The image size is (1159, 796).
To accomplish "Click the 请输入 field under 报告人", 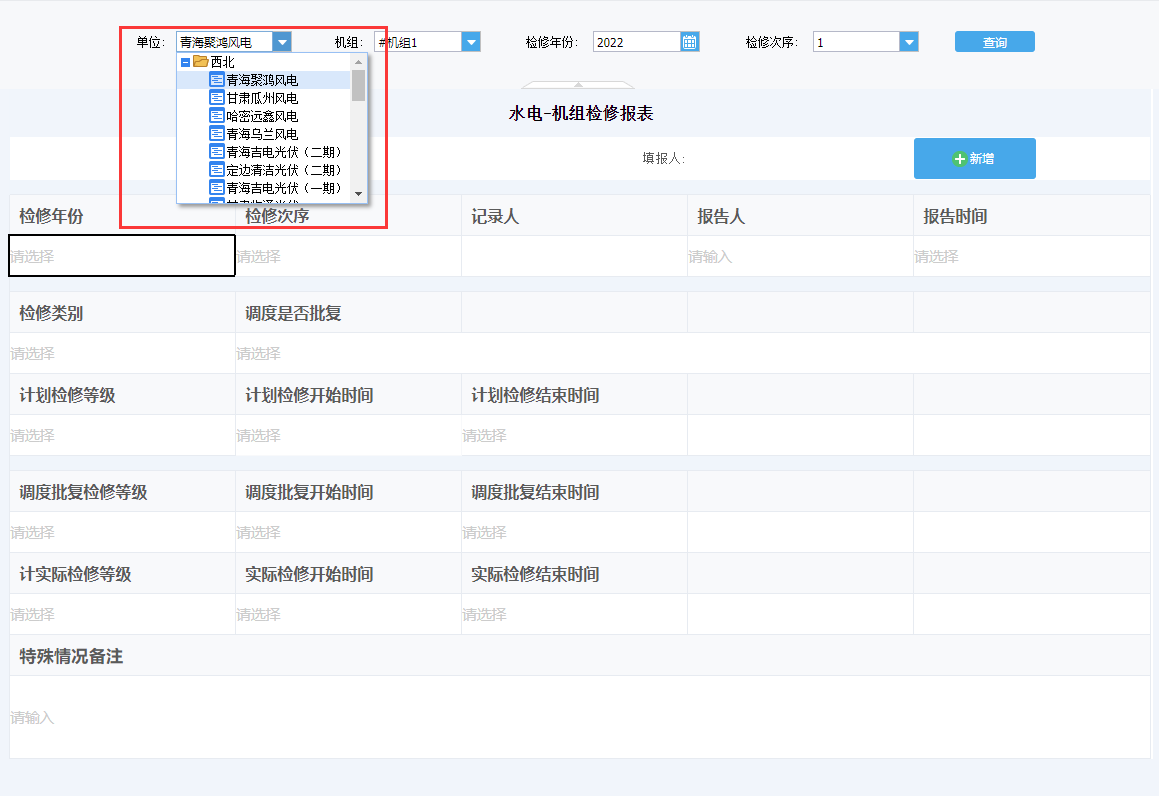I will click(801, 256).
